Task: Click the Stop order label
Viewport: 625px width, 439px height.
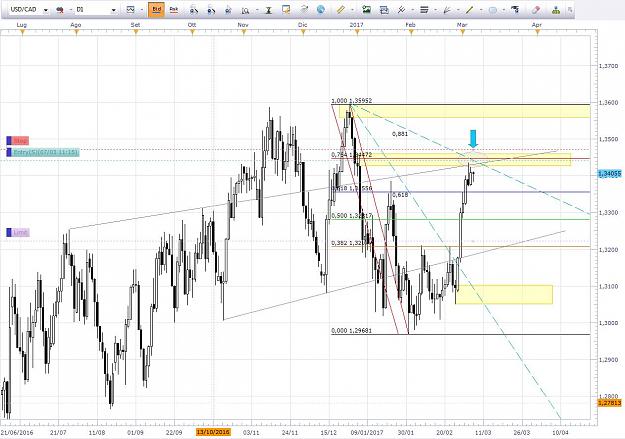Action: [x=20, y=141]
